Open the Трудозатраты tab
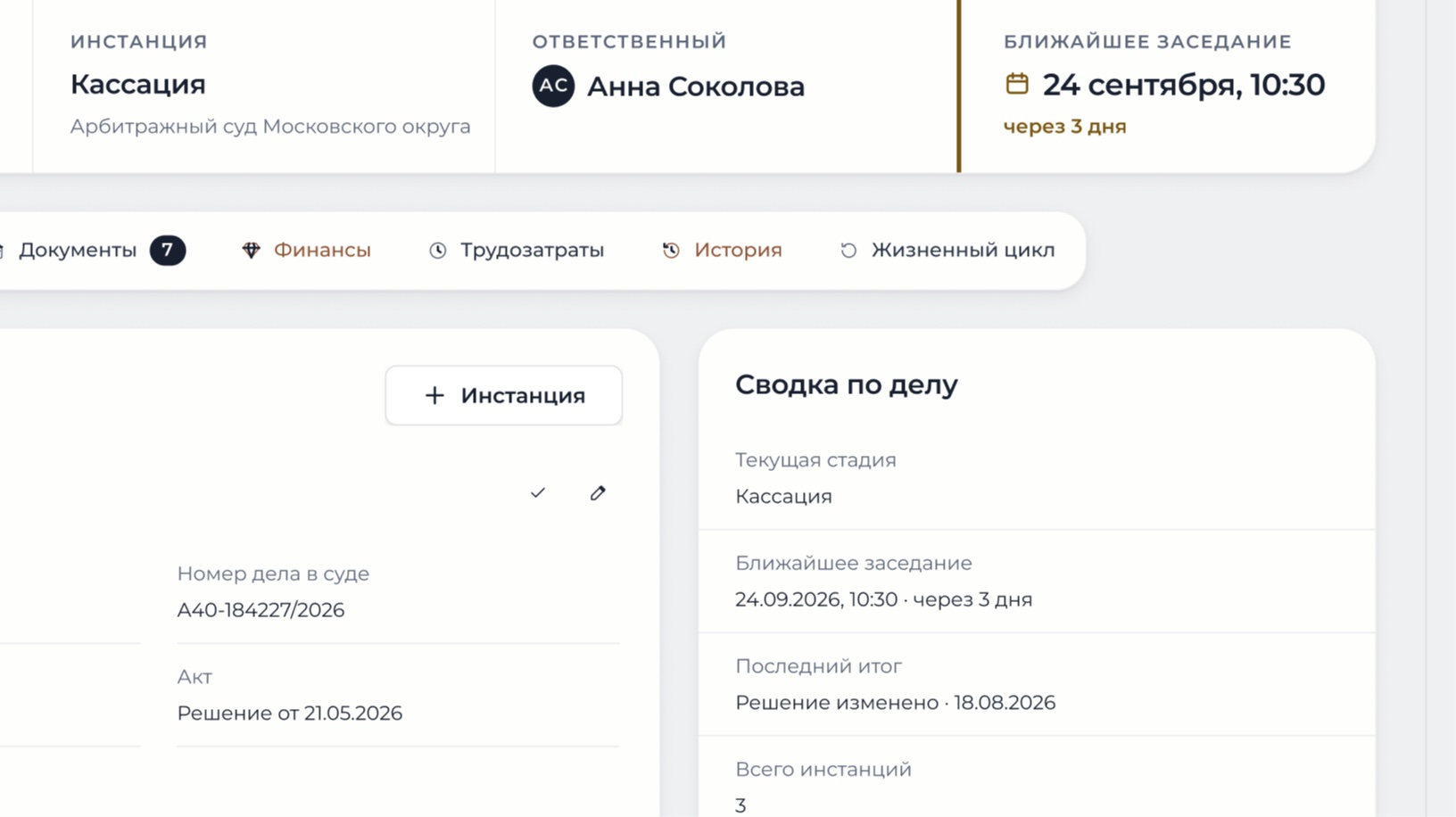 point(517,251)
